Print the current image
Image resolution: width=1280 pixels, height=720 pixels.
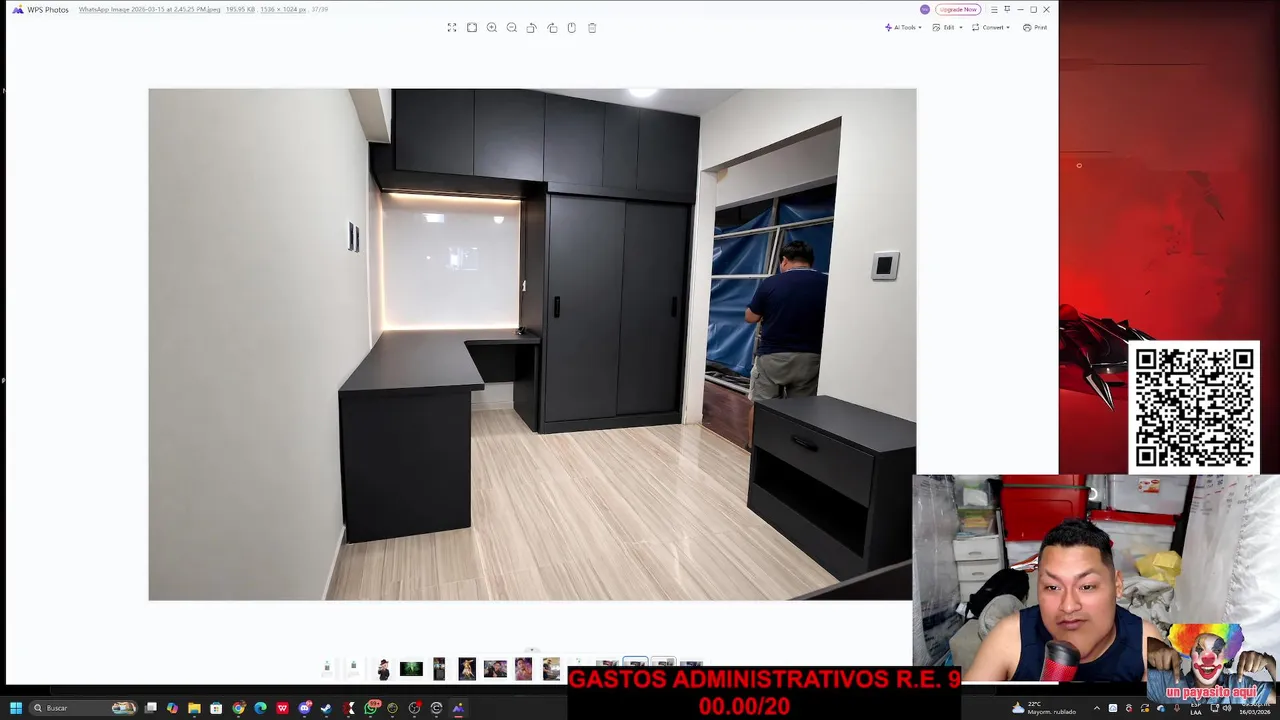coord(1035,28)
